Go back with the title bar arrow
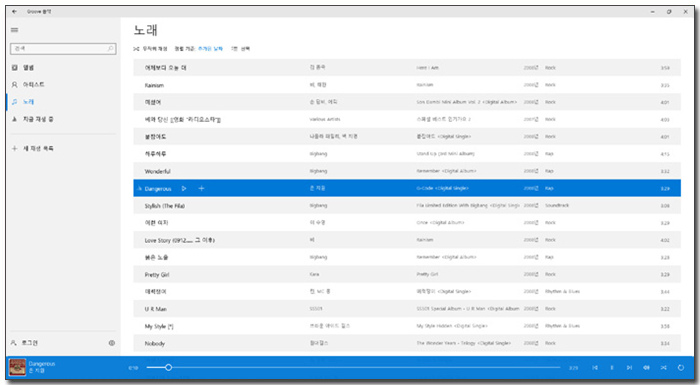Screen dimensions: 700x385 [14, 12]
